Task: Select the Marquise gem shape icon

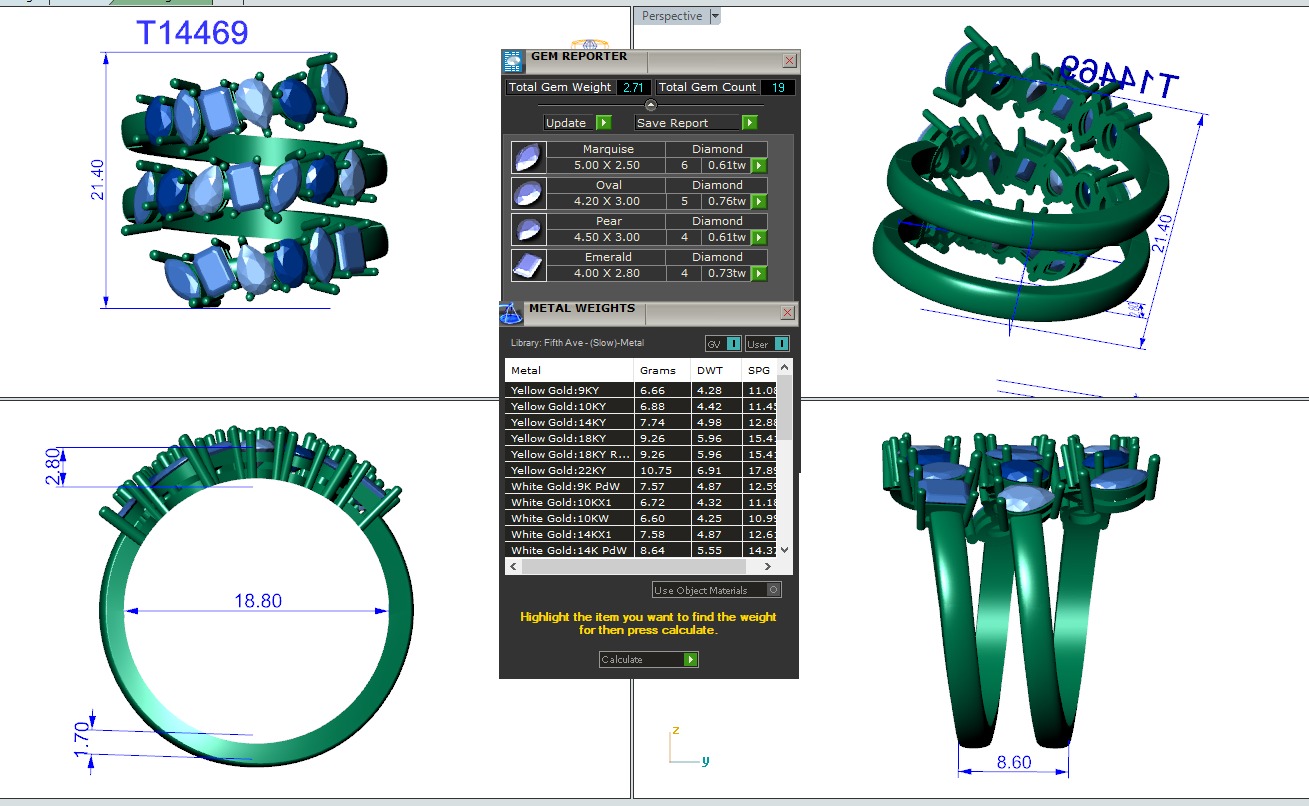Action: [526, 158]
